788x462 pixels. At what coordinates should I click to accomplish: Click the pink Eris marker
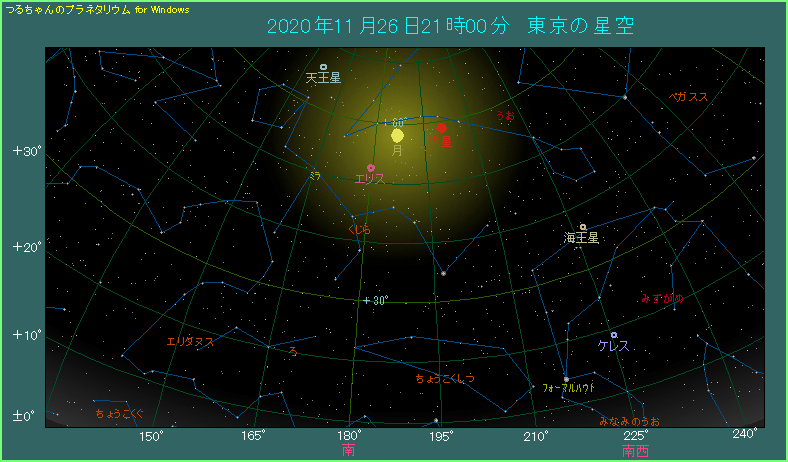click(x=371, y=168)
